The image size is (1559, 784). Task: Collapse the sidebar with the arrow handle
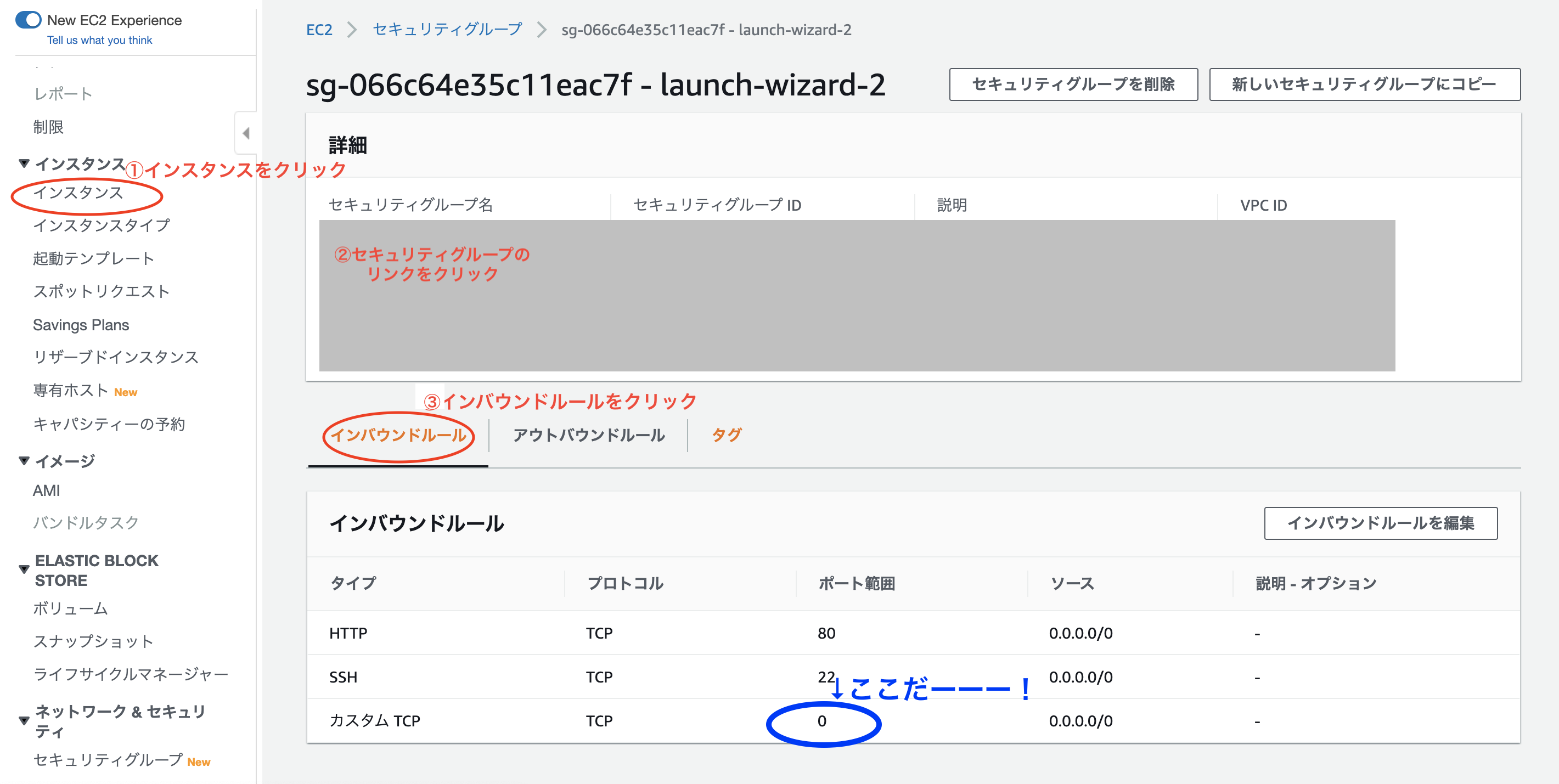coord(246,133)
